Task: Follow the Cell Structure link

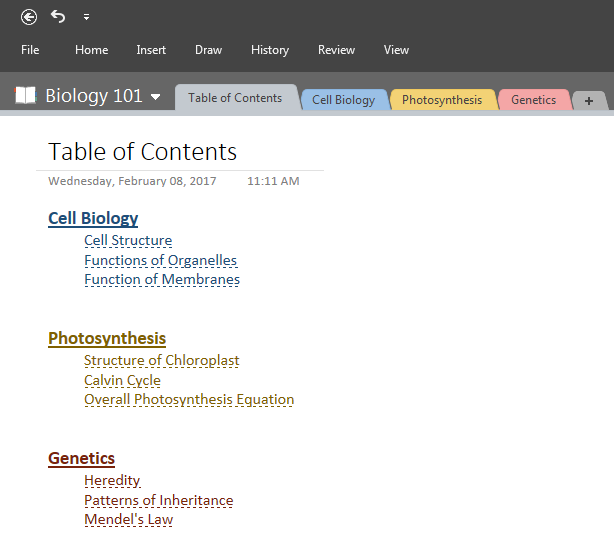Action: (x=128, y=240)
